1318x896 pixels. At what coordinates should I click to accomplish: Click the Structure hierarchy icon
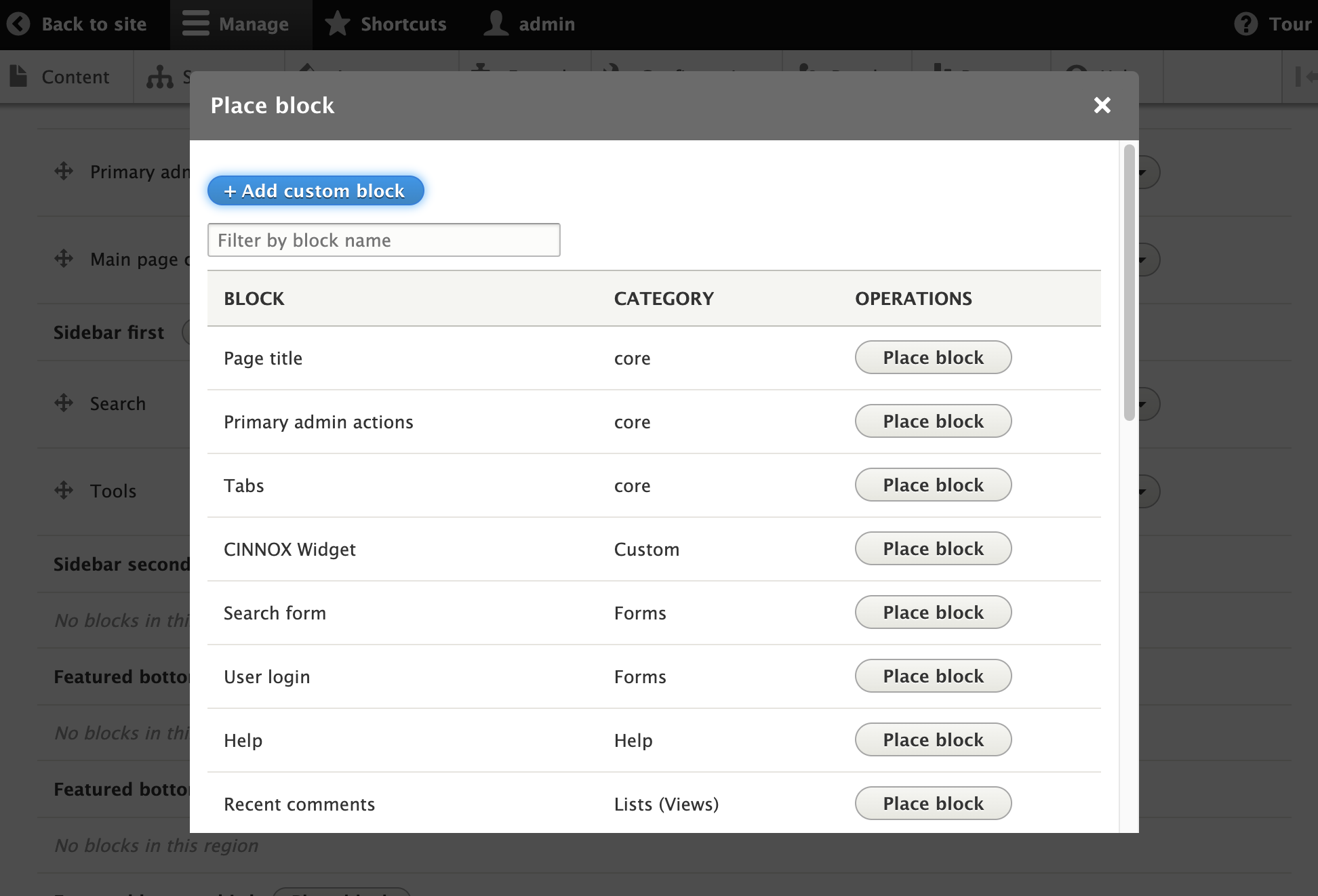coord(160,77)
